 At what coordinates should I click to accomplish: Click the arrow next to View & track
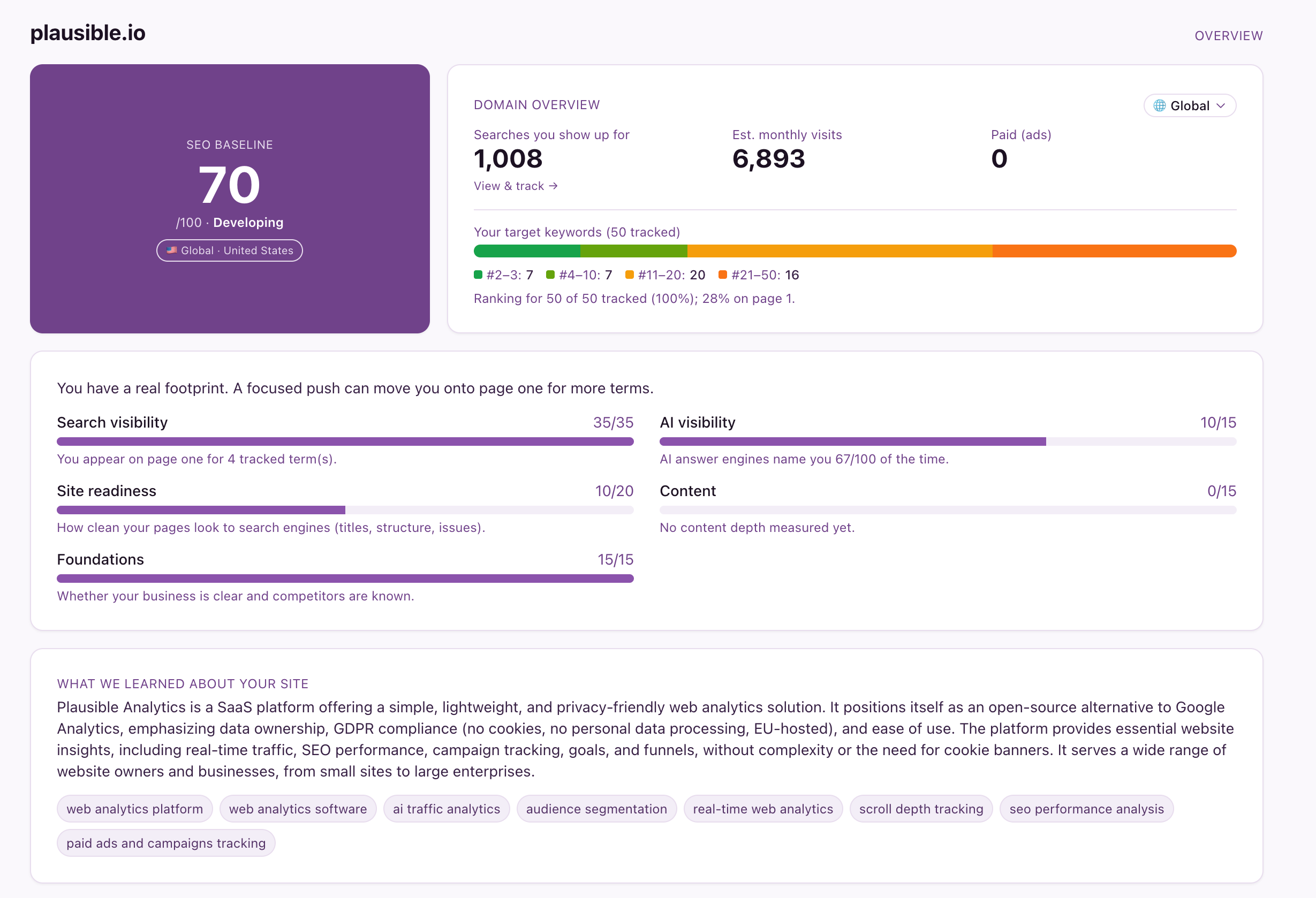pyautogui.click(x=553, y=186)
